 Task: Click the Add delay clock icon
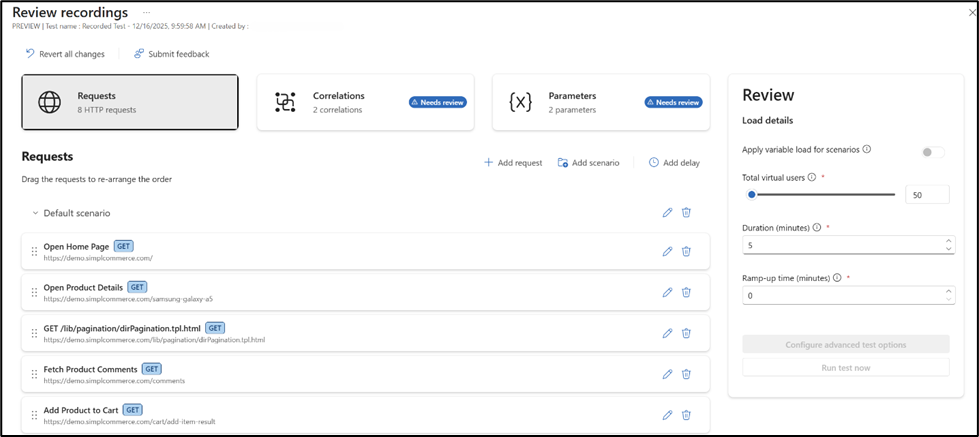(x=654, y=162)
